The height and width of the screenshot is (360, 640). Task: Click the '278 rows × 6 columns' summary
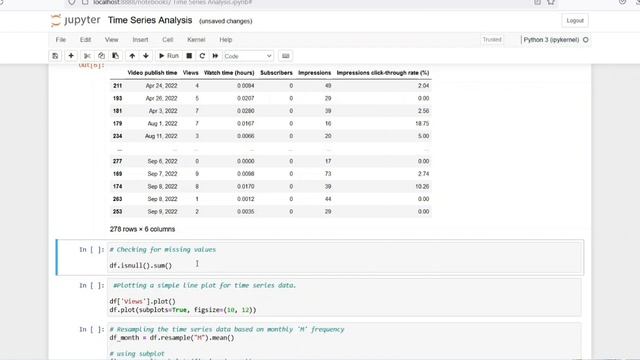142,229
